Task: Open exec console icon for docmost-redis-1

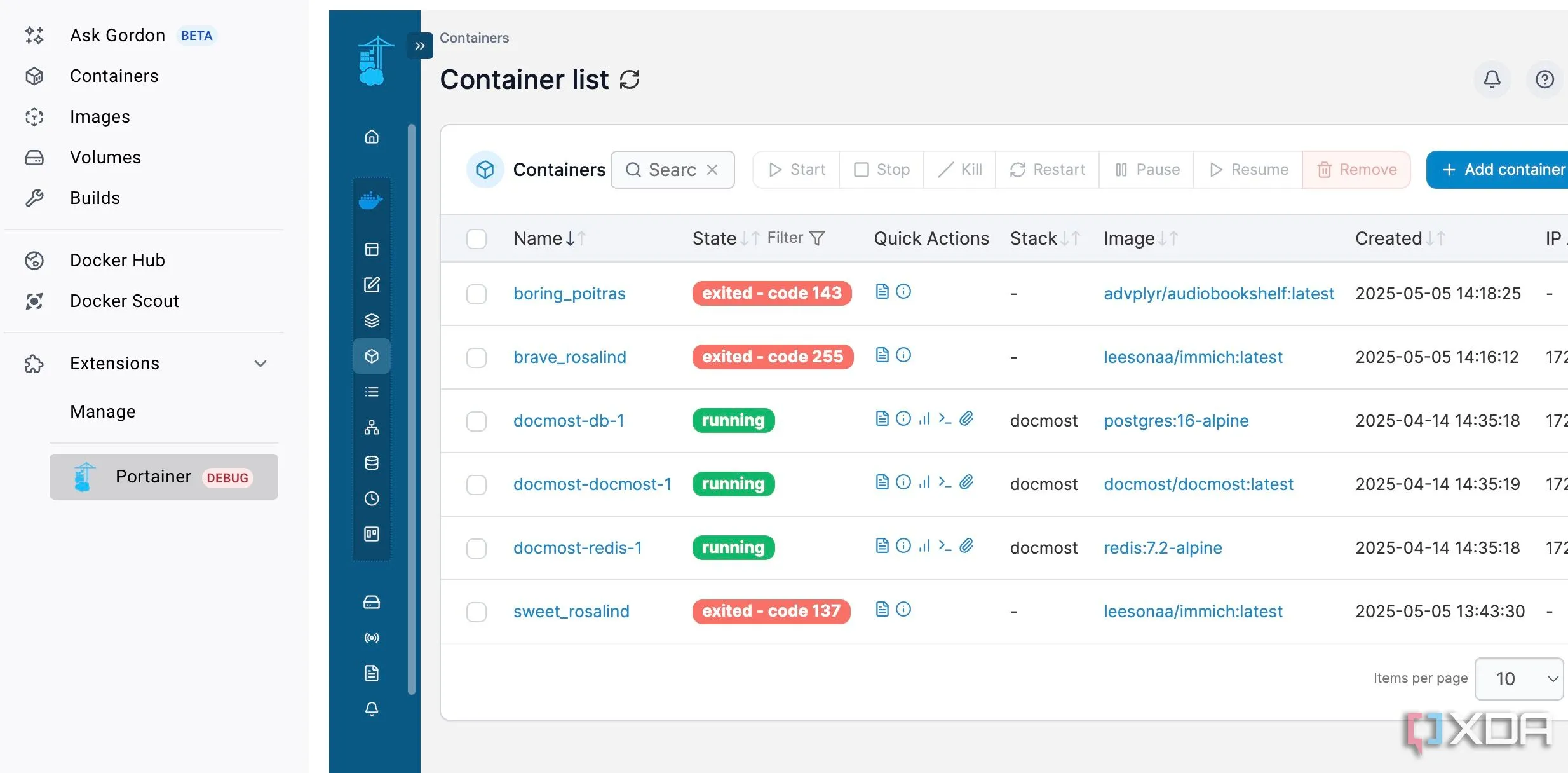Action: click(945, 545)
